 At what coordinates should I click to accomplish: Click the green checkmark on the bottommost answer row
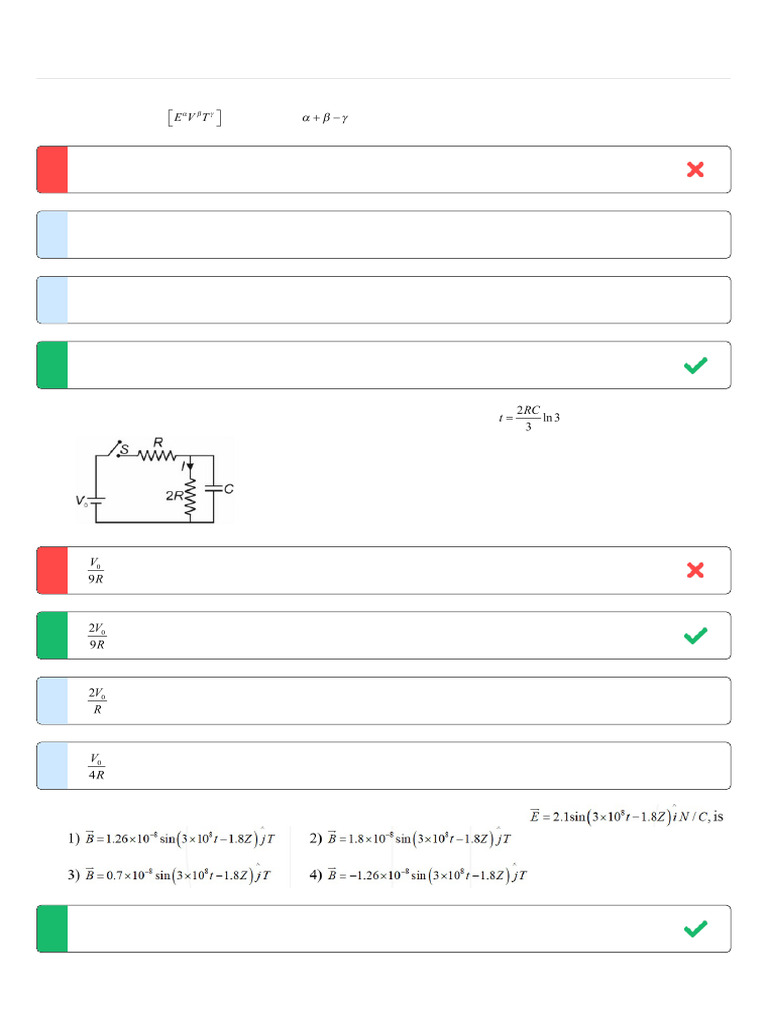coord(695,929)
